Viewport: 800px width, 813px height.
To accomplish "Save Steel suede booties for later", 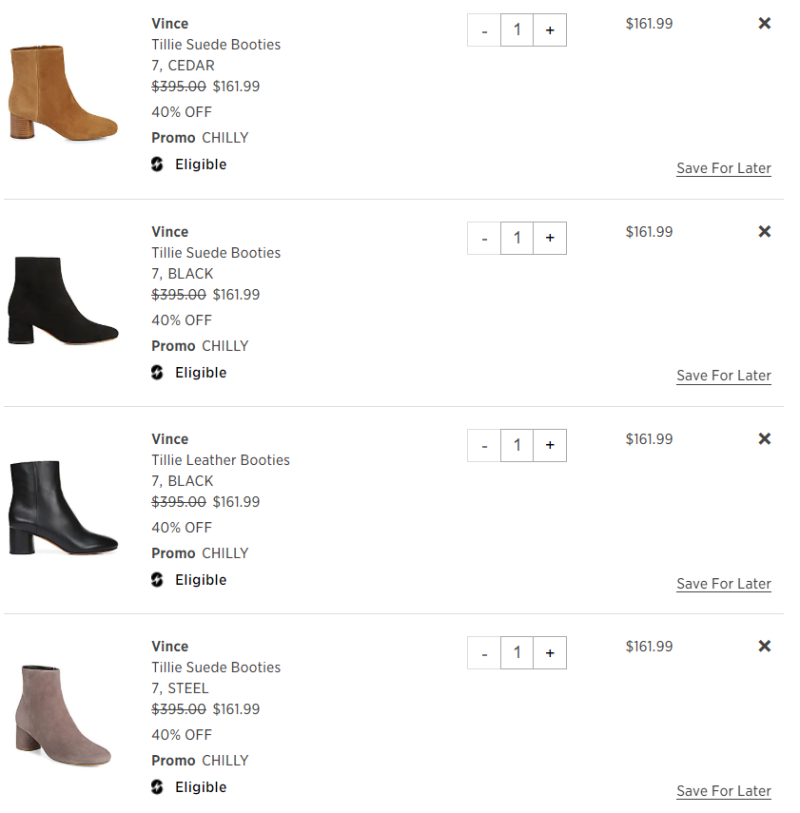I will (723, 791).
